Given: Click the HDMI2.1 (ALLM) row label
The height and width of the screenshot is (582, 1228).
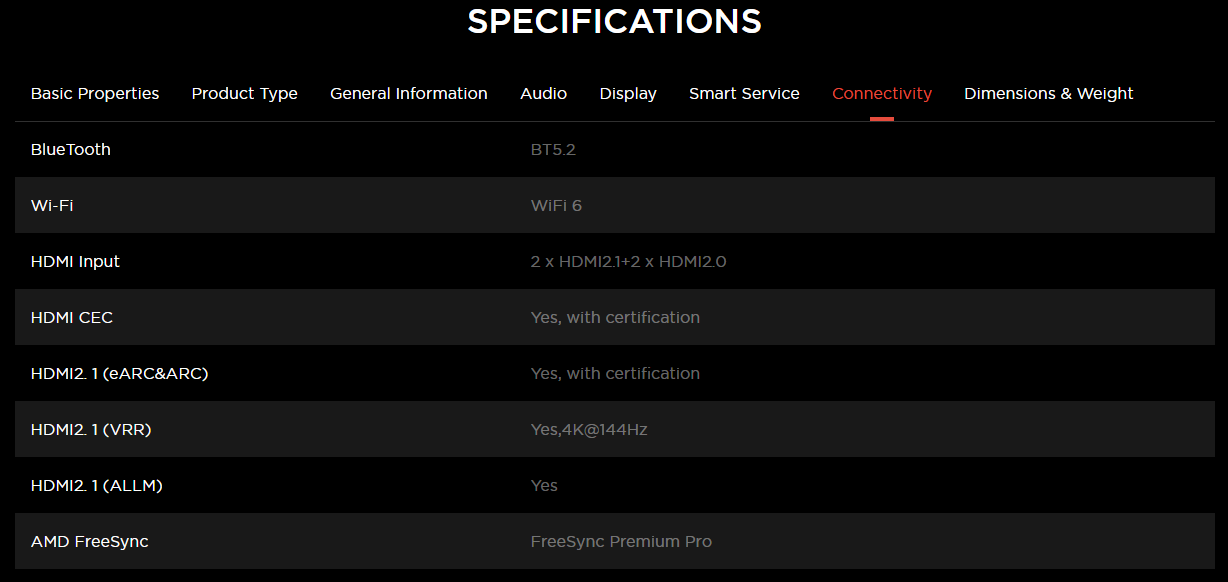Looking at the screenshot, I should tap(96, 486).
